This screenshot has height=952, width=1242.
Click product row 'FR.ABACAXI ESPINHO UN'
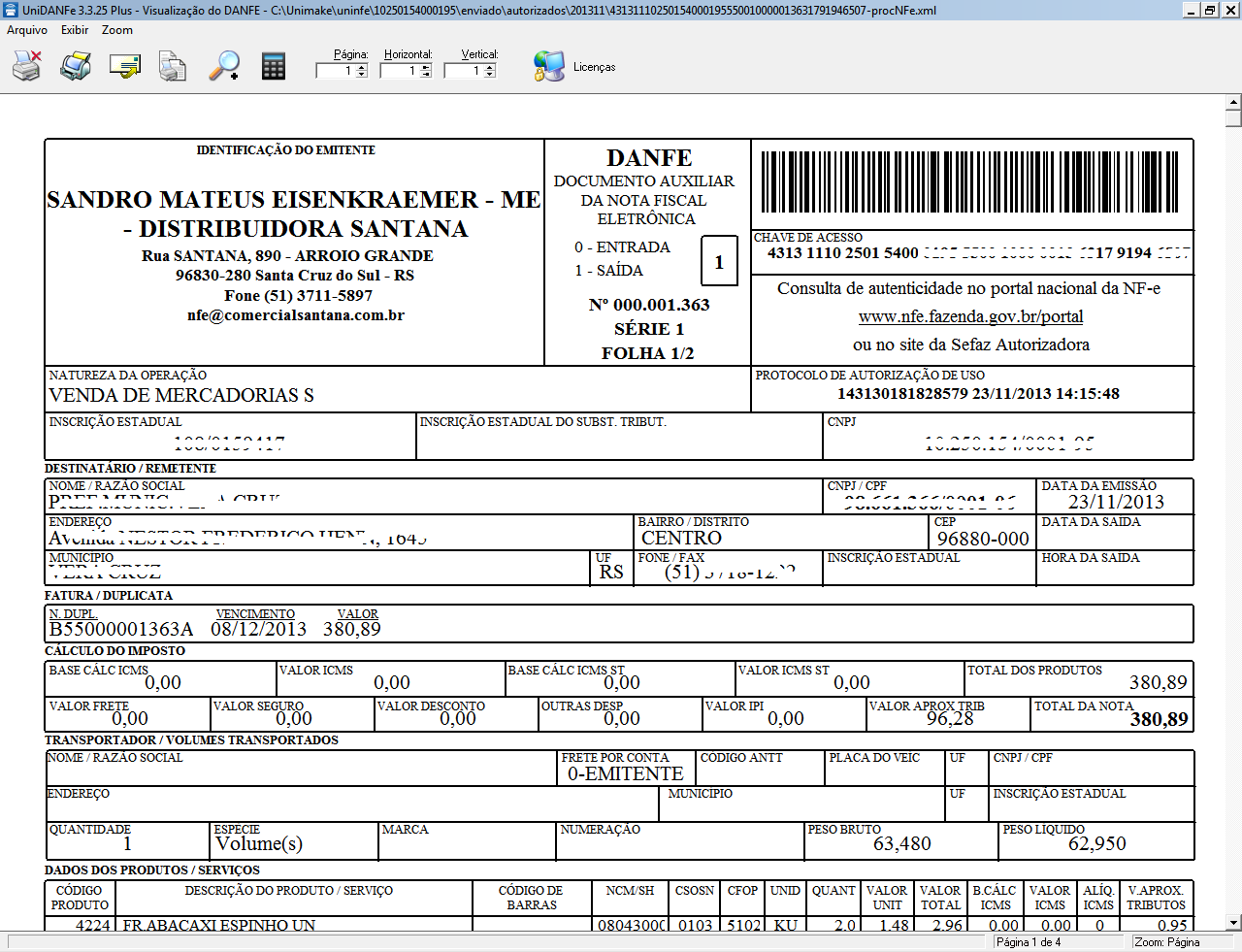(x=219, y=925)
